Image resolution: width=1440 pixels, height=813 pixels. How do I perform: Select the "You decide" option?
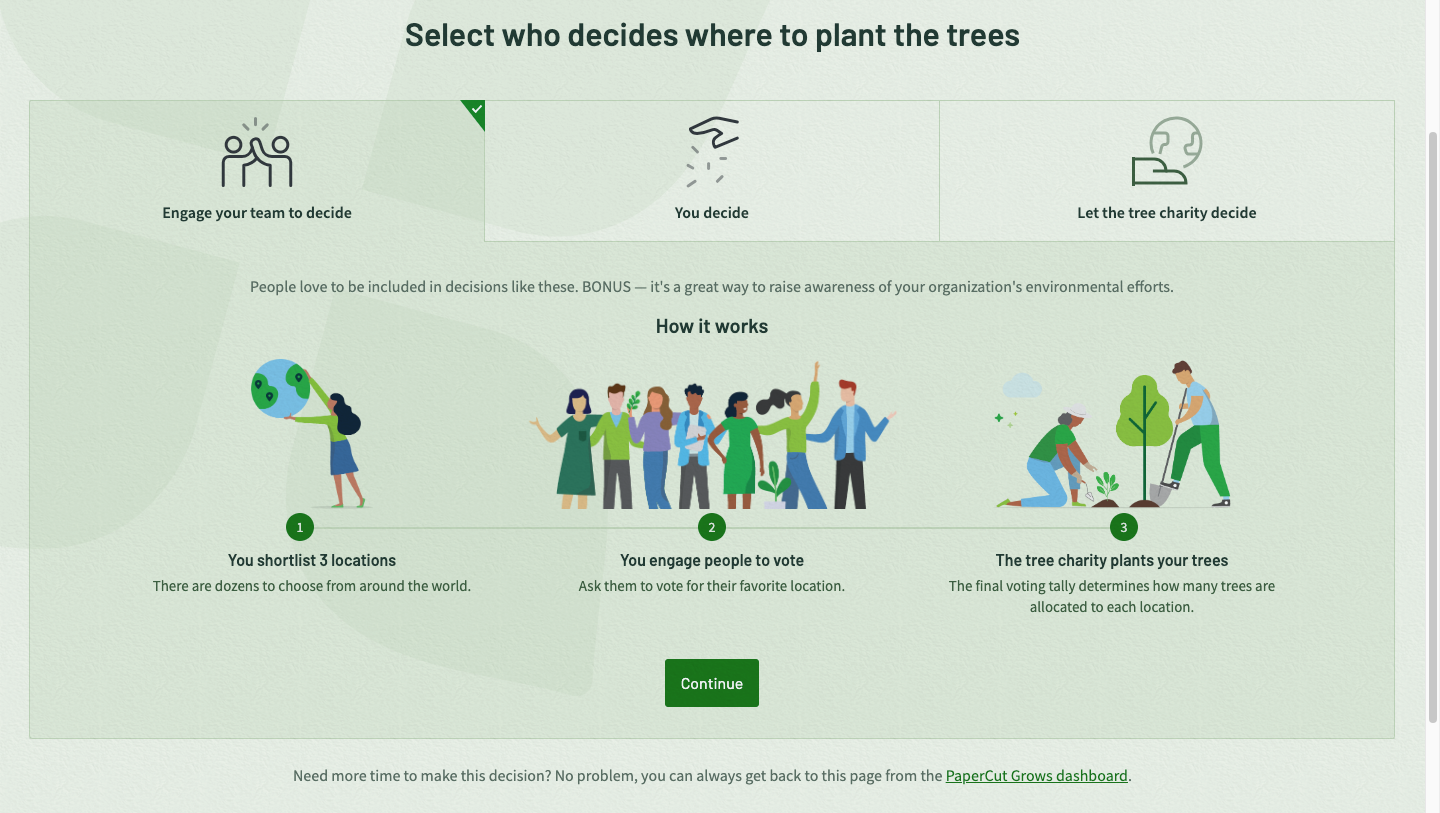712,212
